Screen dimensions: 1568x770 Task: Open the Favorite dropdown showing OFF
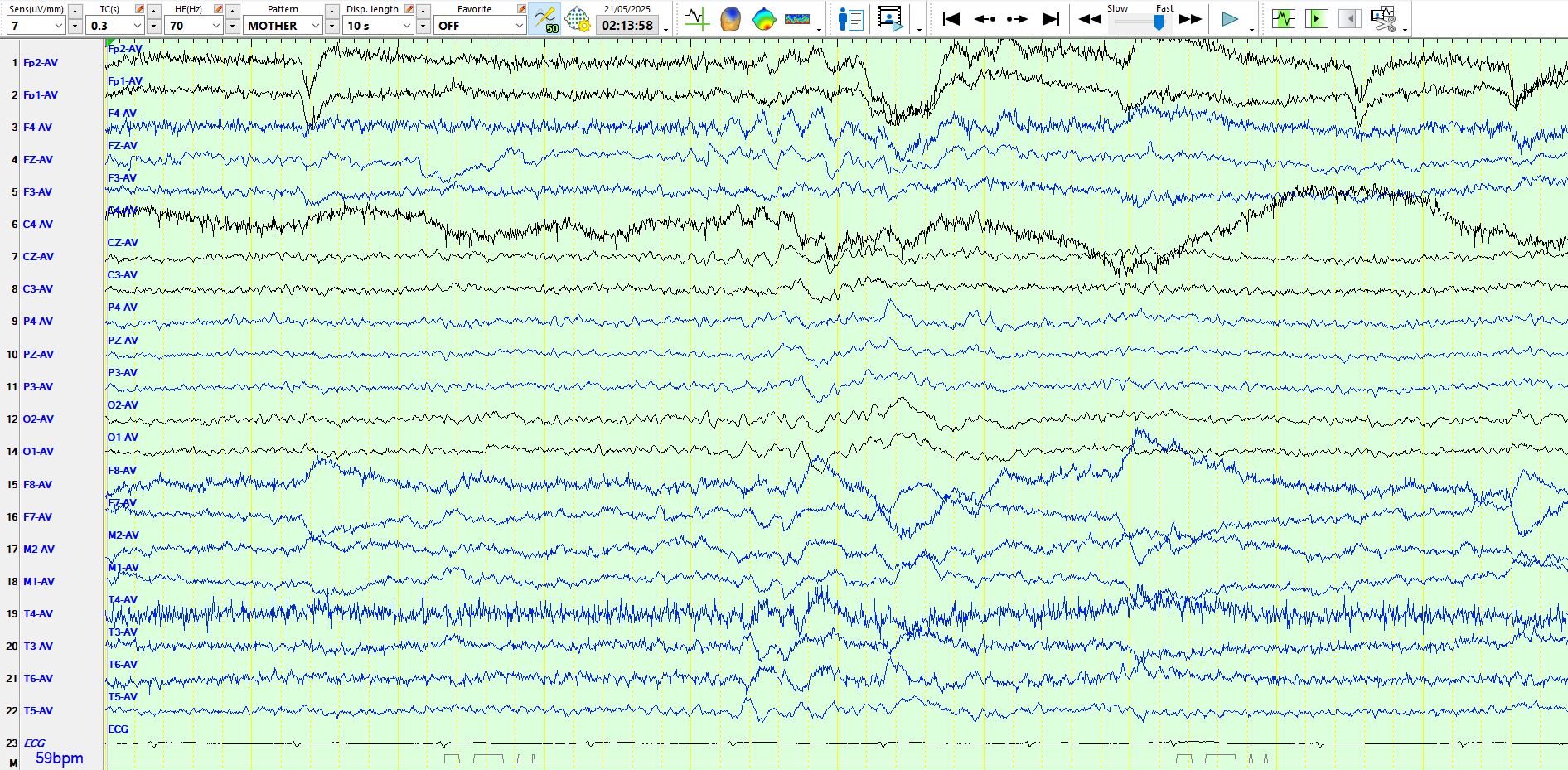(x=481, y=26)
